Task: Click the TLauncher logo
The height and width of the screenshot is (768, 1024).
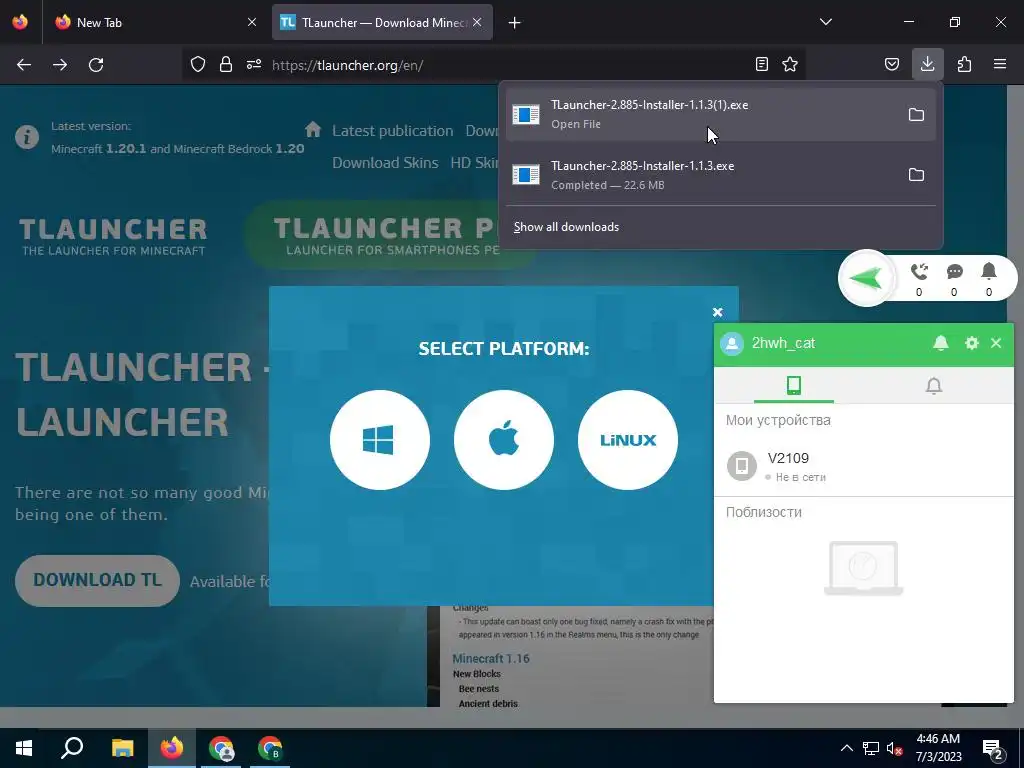Action: tap(113, 236)
